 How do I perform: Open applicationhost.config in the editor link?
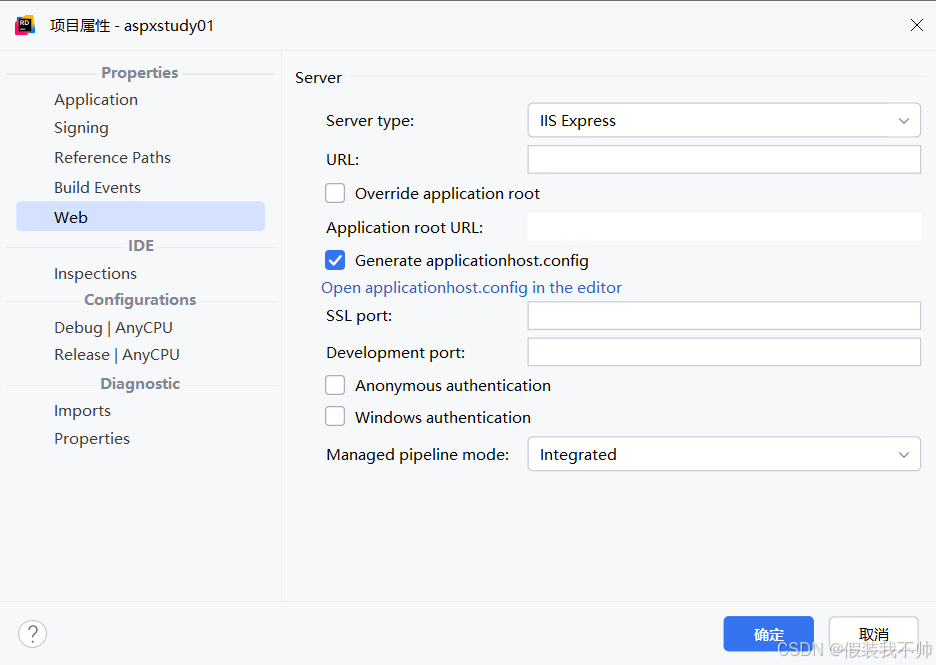tap(471, 288)
